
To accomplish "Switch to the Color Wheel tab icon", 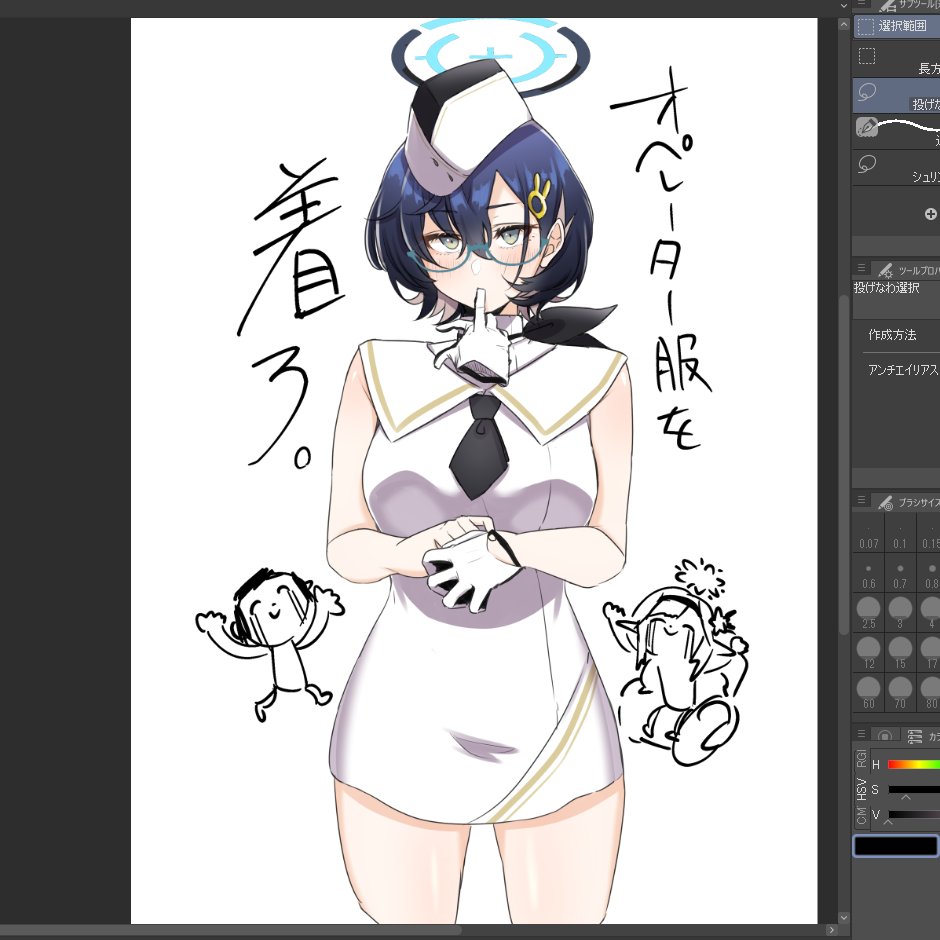I will (885, 736).
